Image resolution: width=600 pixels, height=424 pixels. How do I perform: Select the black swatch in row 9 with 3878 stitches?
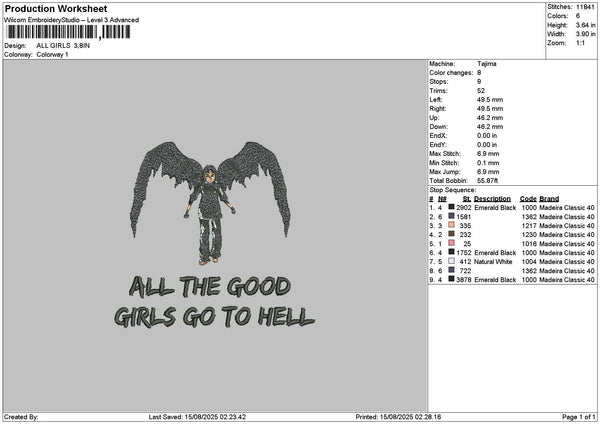(x=452, y=279)
